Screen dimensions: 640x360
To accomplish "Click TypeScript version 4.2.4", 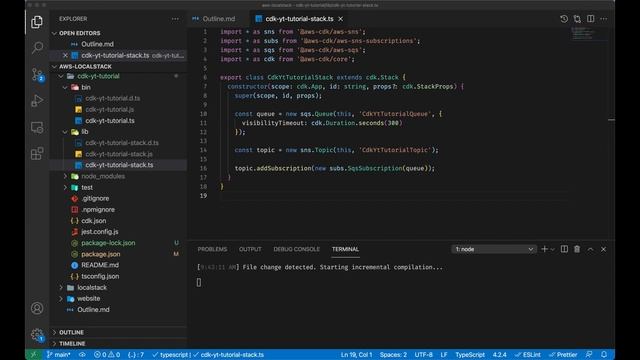I will pos(499,355).
